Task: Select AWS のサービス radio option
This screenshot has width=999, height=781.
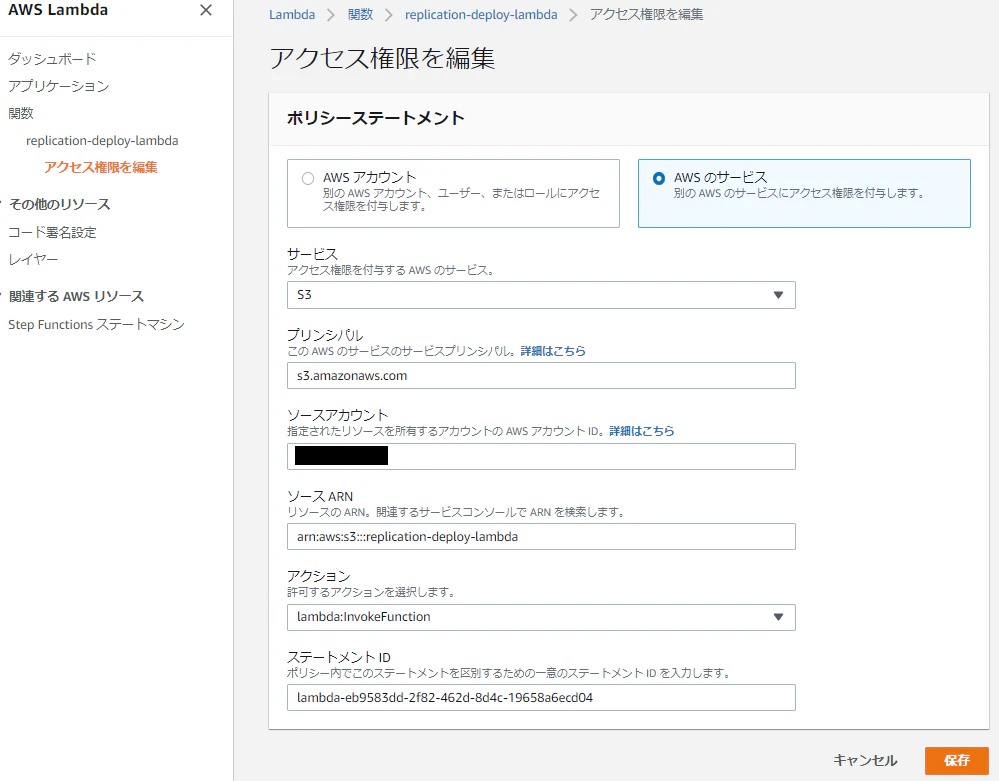Action: [x=804, y=193]
